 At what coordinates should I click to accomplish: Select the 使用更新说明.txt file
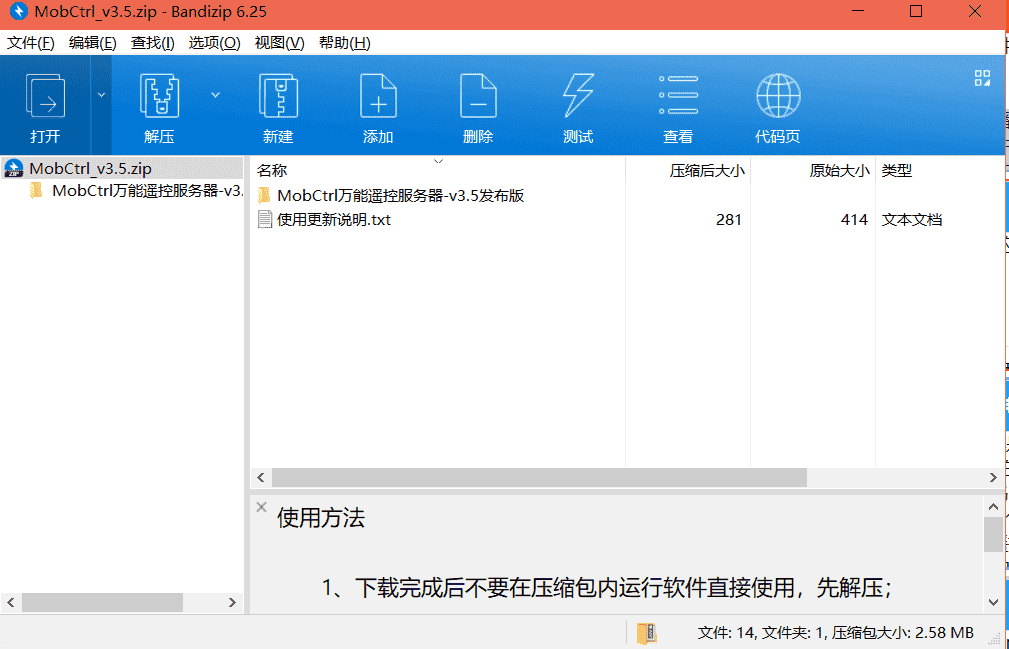click(334, 220)
